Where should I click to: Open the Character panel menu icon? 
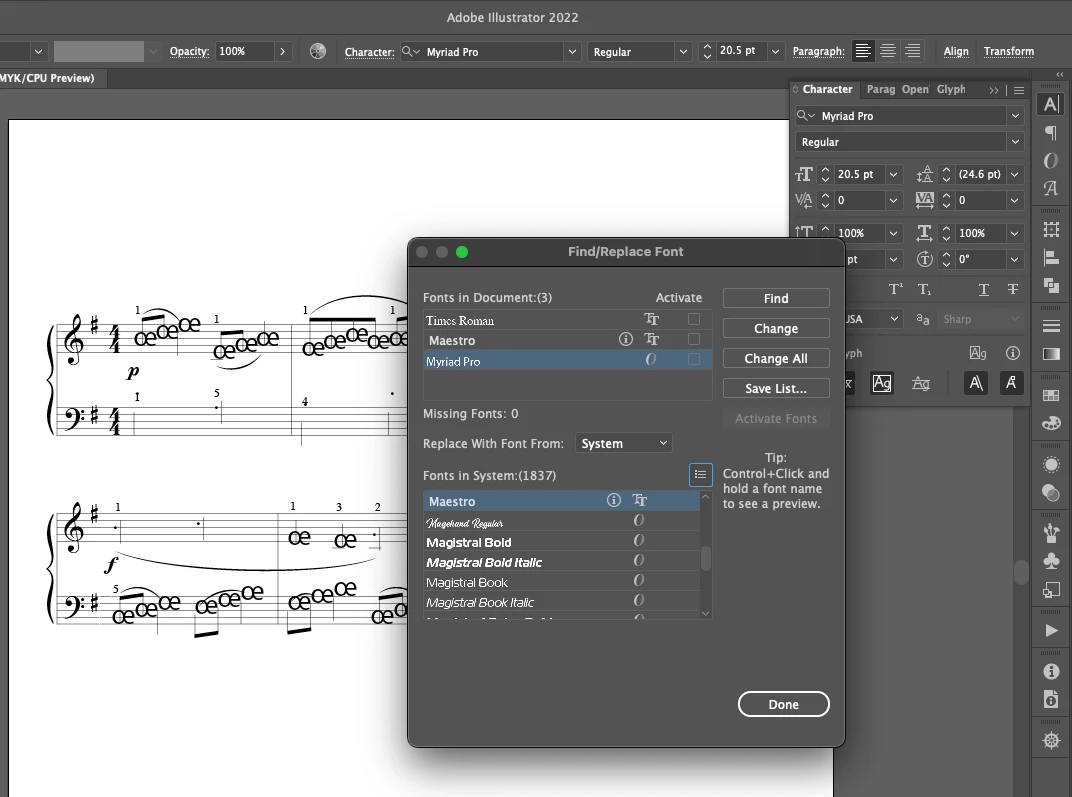[1019, 90]
